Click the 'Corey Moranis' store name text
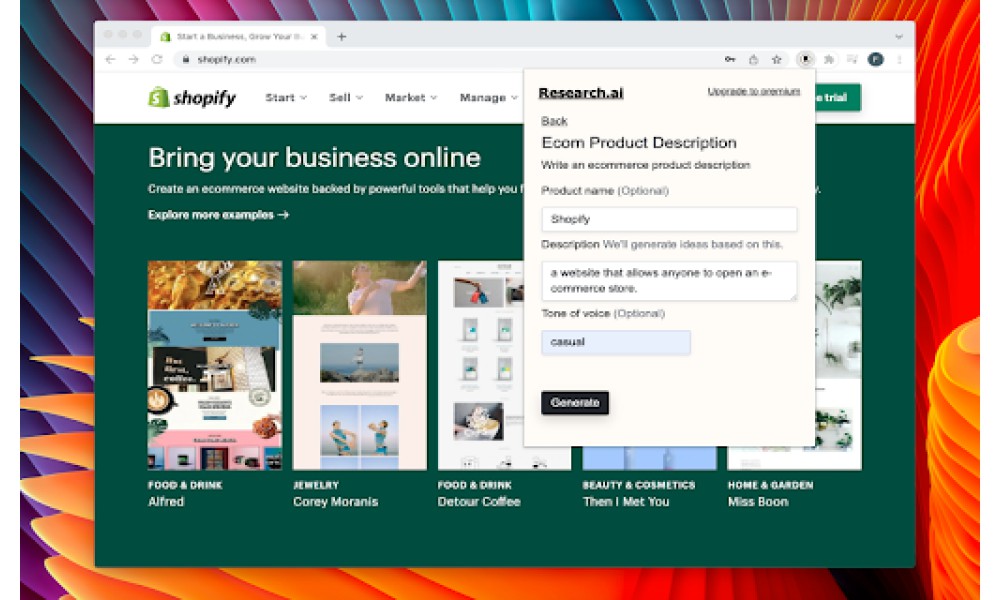This screenshot has height=600, width=1000. 335,502
